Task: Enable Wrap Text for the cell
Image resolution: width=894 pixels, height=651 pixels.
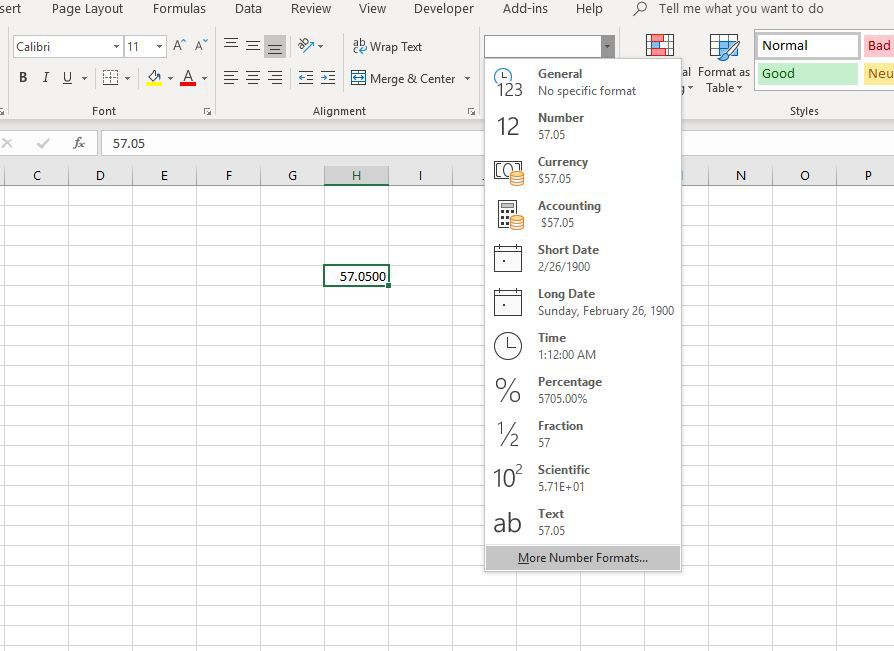Action: (388, 46)
